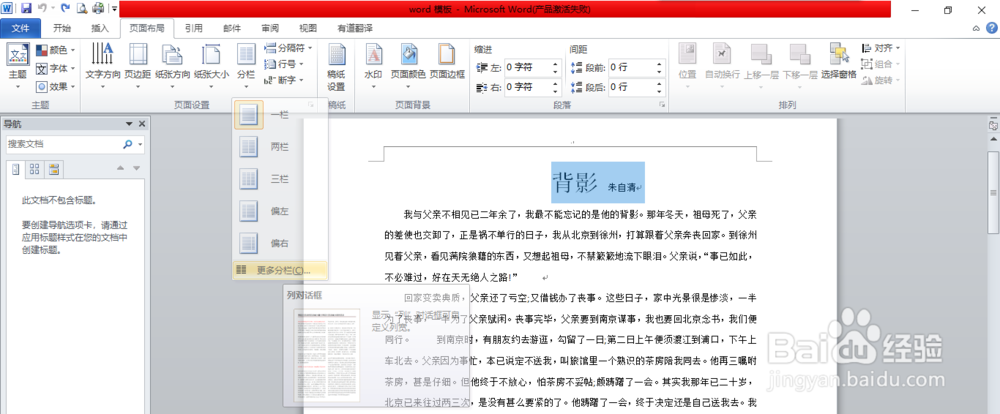Click the 搜索文档 search box in Navigation pane

(x=62, y=144)
